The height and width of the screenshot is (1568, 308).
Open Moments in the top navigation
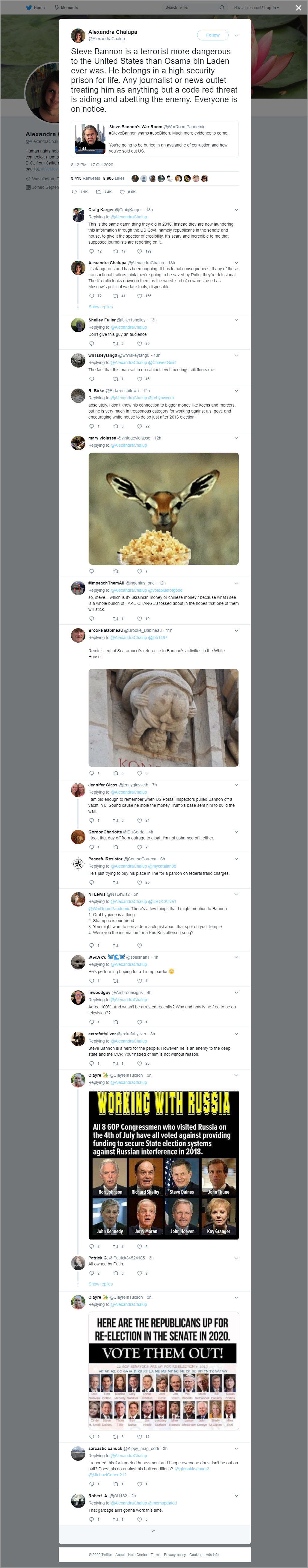[66, 7]
